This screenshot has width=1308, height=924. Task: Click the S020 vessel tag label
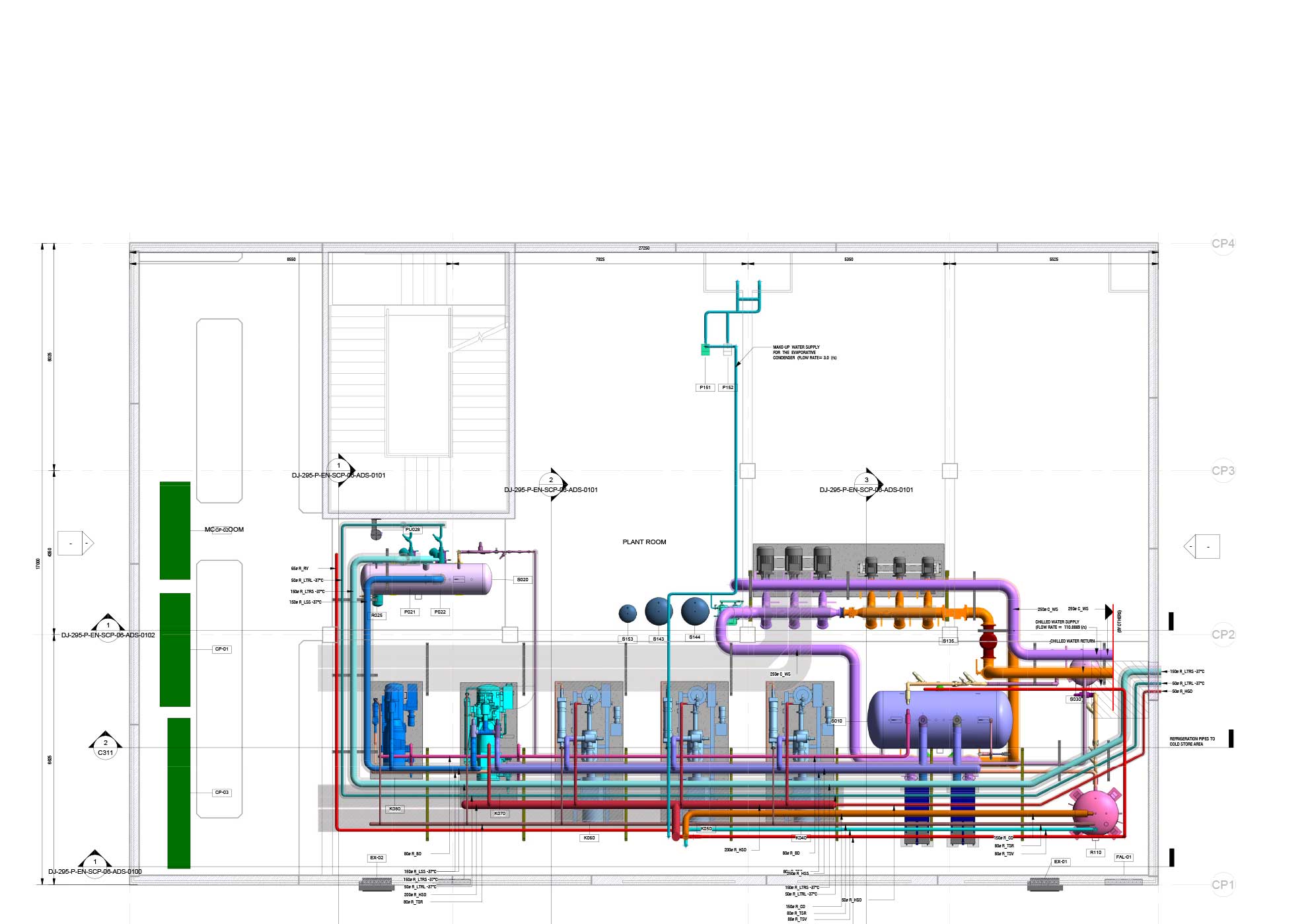pos(522,579)
